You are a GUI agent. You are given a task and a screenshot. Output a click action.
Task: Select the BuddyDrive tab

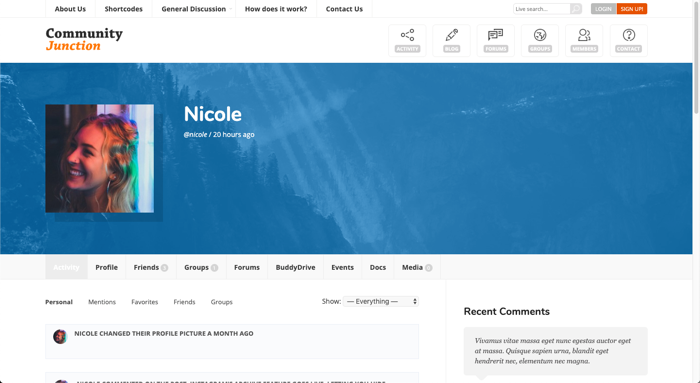click(296, 267)
